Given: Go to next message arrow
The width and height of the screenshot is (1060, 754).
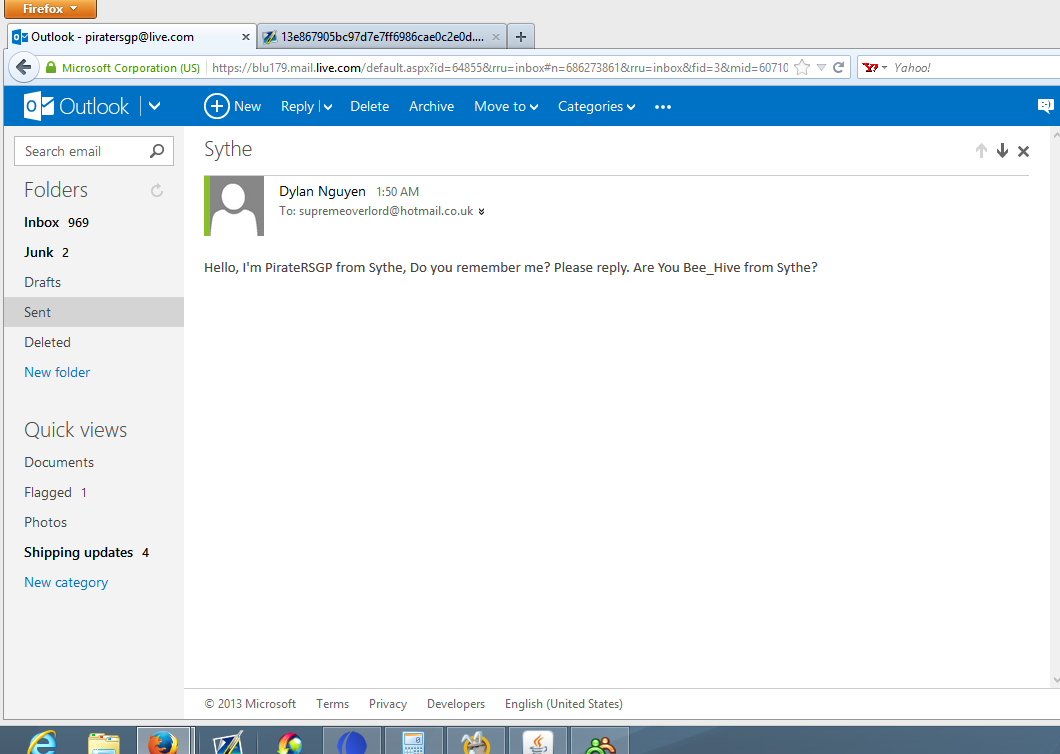Looking at the screenshot, I should pos(1003,151).
